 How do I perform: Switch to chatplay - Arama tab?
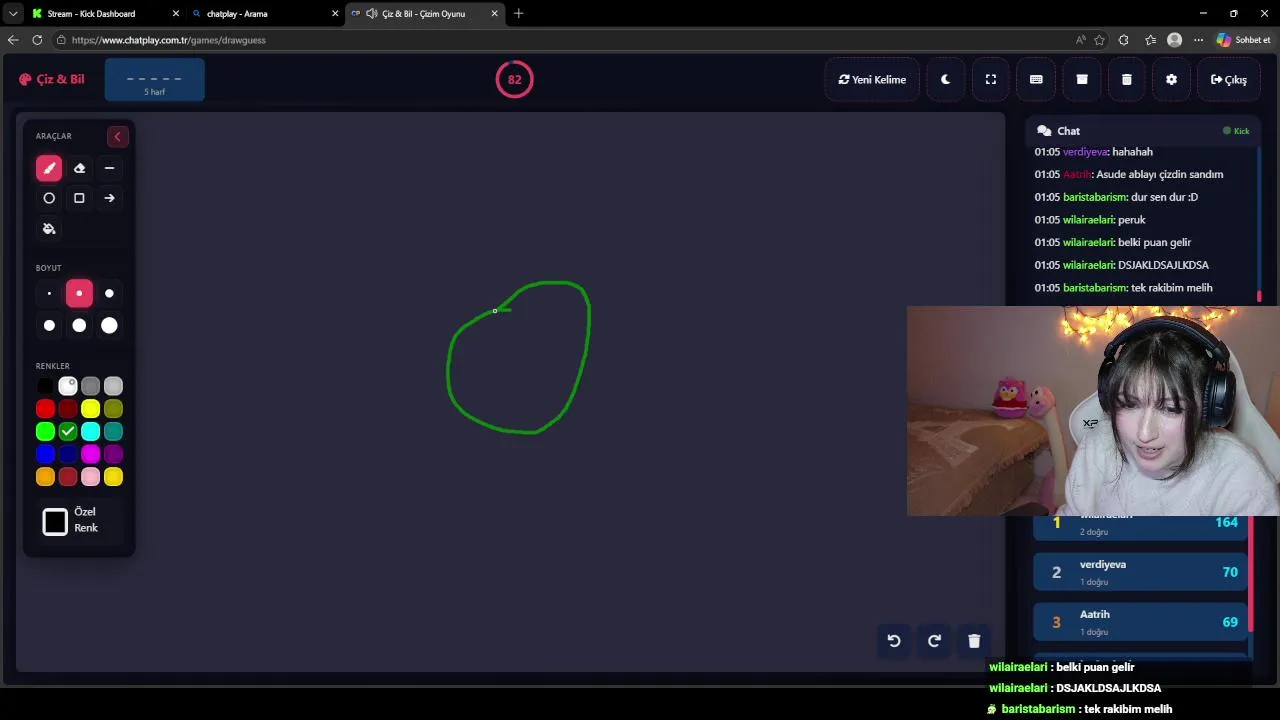(x=265, y=14)
